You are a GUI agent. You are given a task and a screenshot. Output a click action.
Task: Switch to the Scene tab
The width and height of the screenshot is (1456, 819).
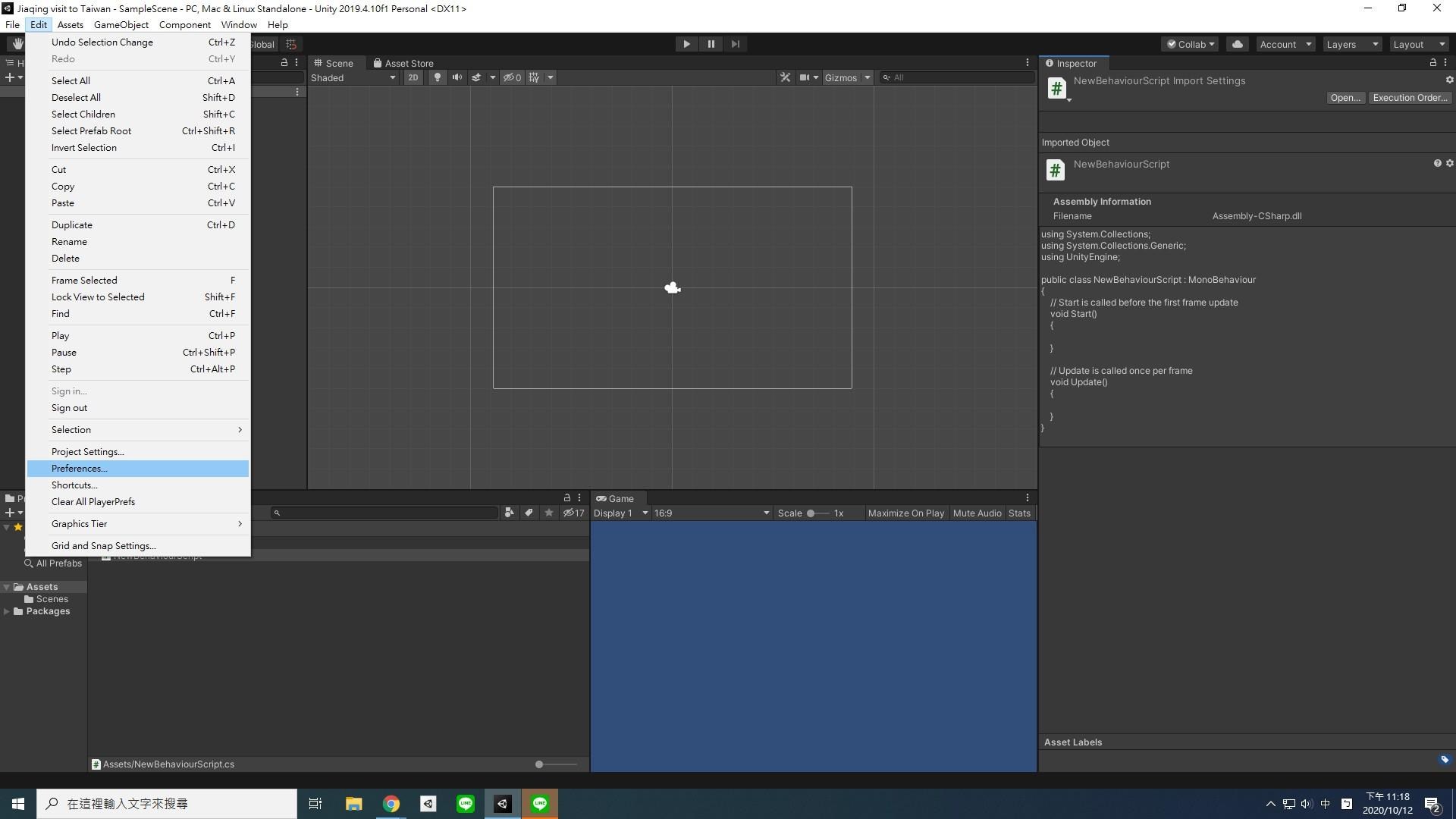pyautogui.click(x=334, y=63)
